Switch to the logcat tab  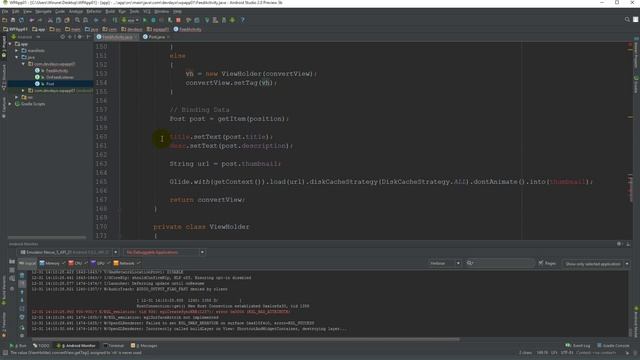(27, 263)
